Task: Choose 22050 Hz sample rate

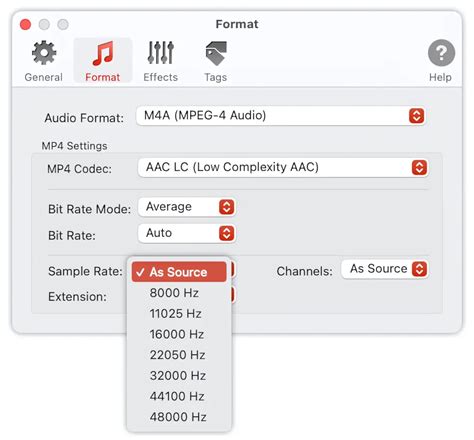Action: tap(179, 355)
